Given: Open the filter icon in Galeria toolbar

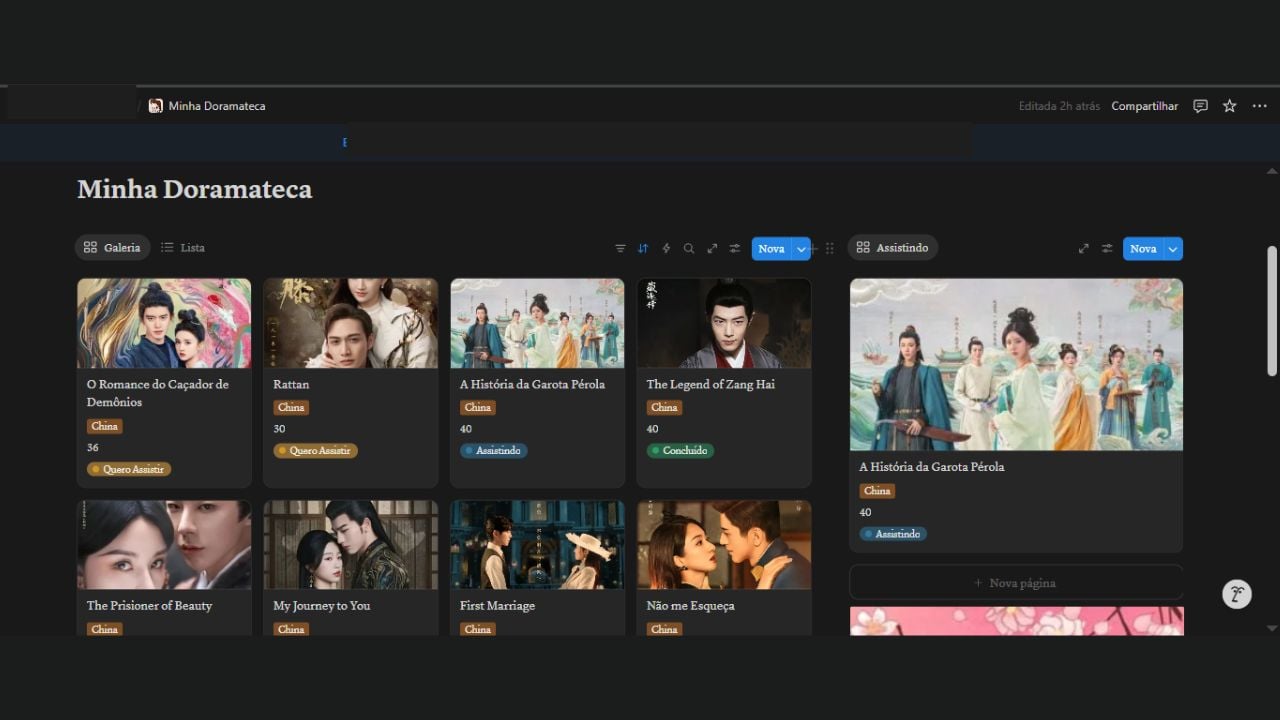Looking at the screenshot, I should [620, 249].
